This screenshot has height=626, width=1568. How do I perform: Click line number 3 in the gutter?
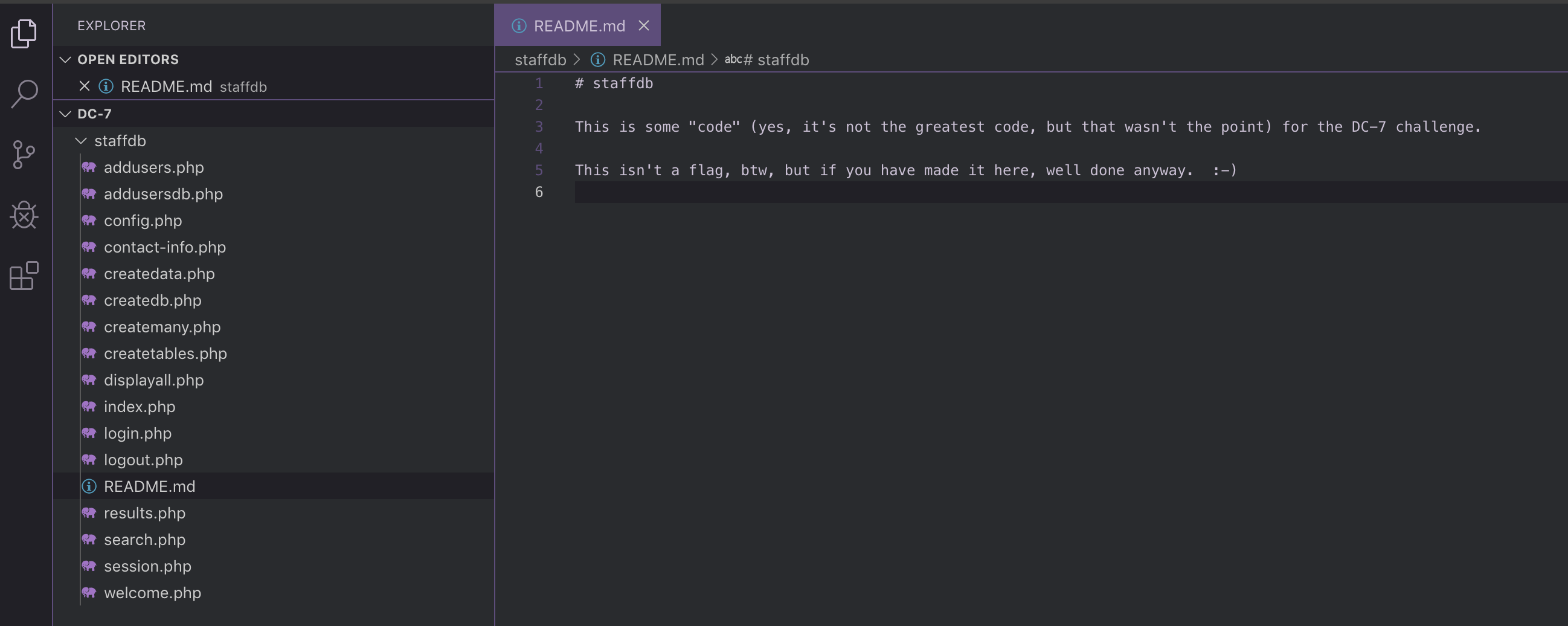click(x=539, y=127)
